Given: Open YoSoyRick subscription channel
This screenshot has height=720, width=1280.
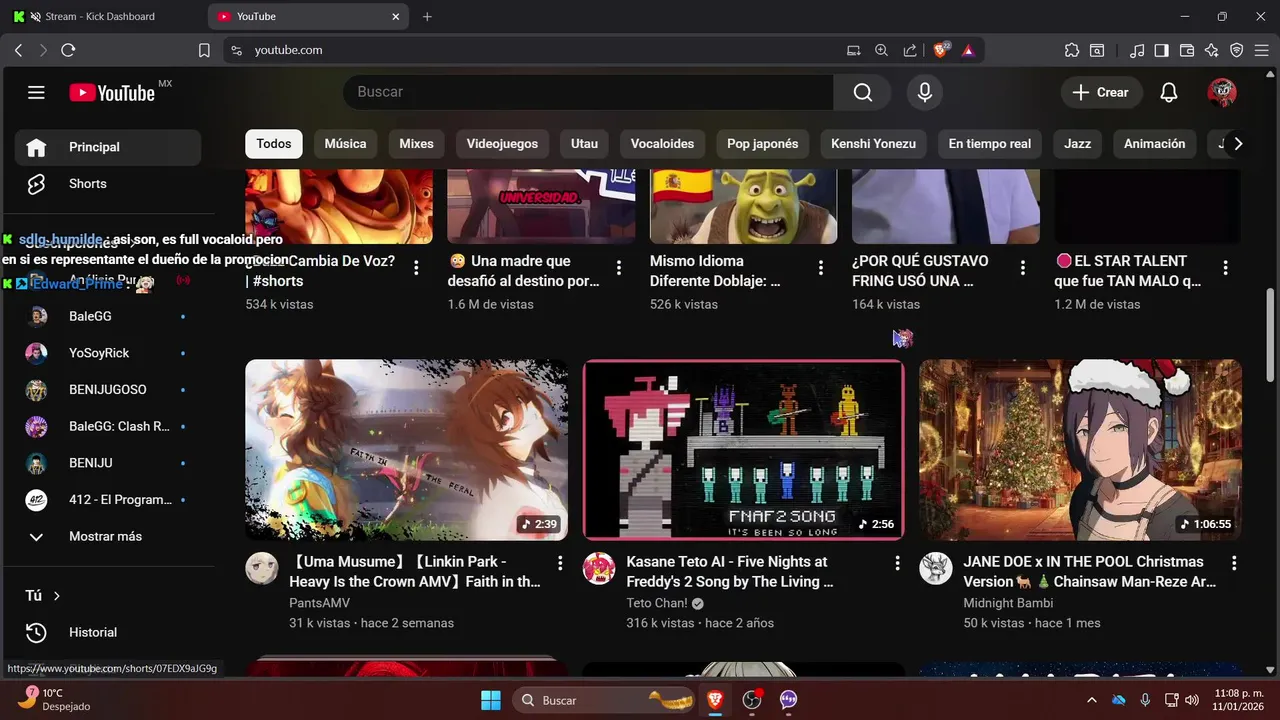Looking at the screenshot, I should pos(107,353).
